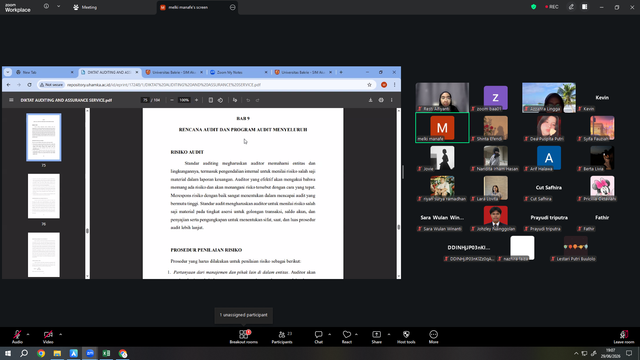This screenshot has width=640, height=360.
Task: Open Windows taskbar search
Action: coord(24,353)
